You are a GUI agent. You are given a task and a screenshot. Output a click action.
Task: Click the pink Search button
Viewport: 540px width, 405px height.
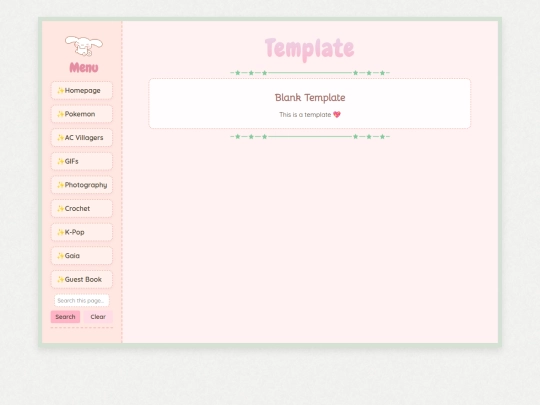click(x=65, y=317)
